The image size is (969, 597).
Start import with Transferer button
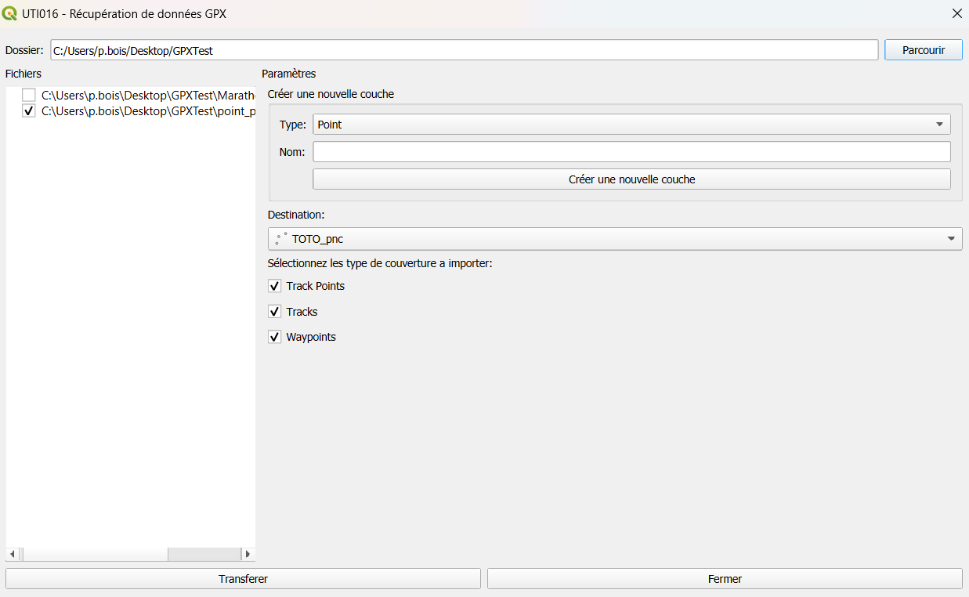click(x=243, y=579)
